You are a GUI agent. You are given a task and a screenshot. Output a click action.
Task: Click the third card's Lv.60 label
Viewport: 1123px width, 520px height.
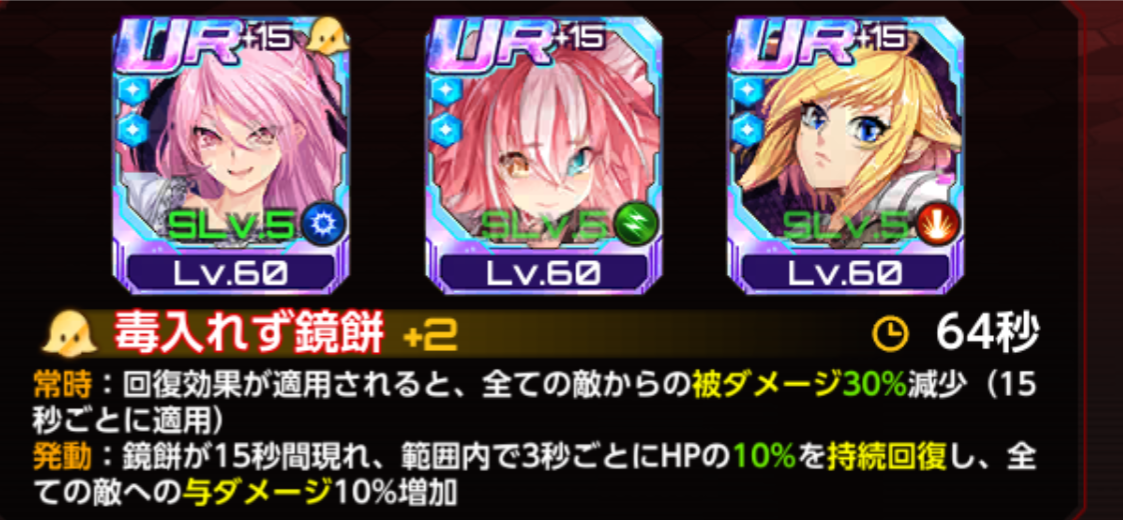point(845,272)
